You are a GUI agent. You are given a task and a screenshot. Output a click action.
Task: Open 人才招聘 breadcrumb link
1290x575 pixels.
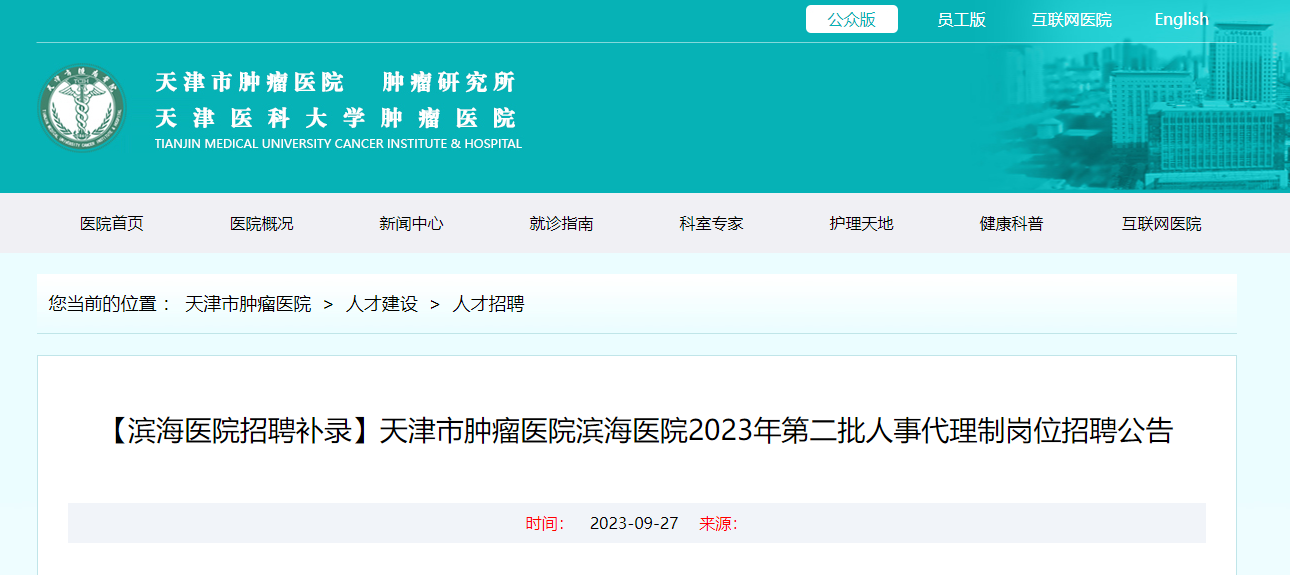pyautogui.click(x=488, y=304)
